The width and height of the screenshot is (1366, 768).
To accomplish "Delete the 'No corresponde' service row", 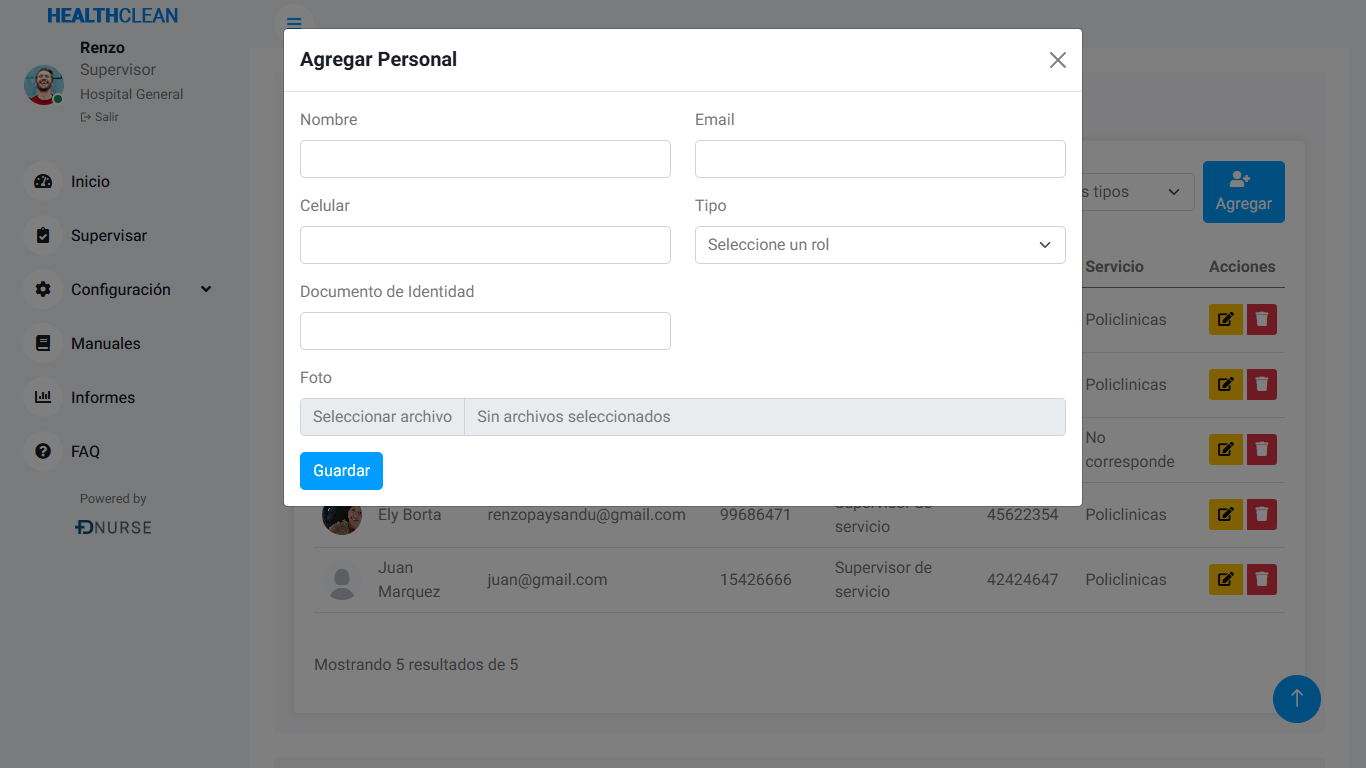I will tap(1262, 450).
